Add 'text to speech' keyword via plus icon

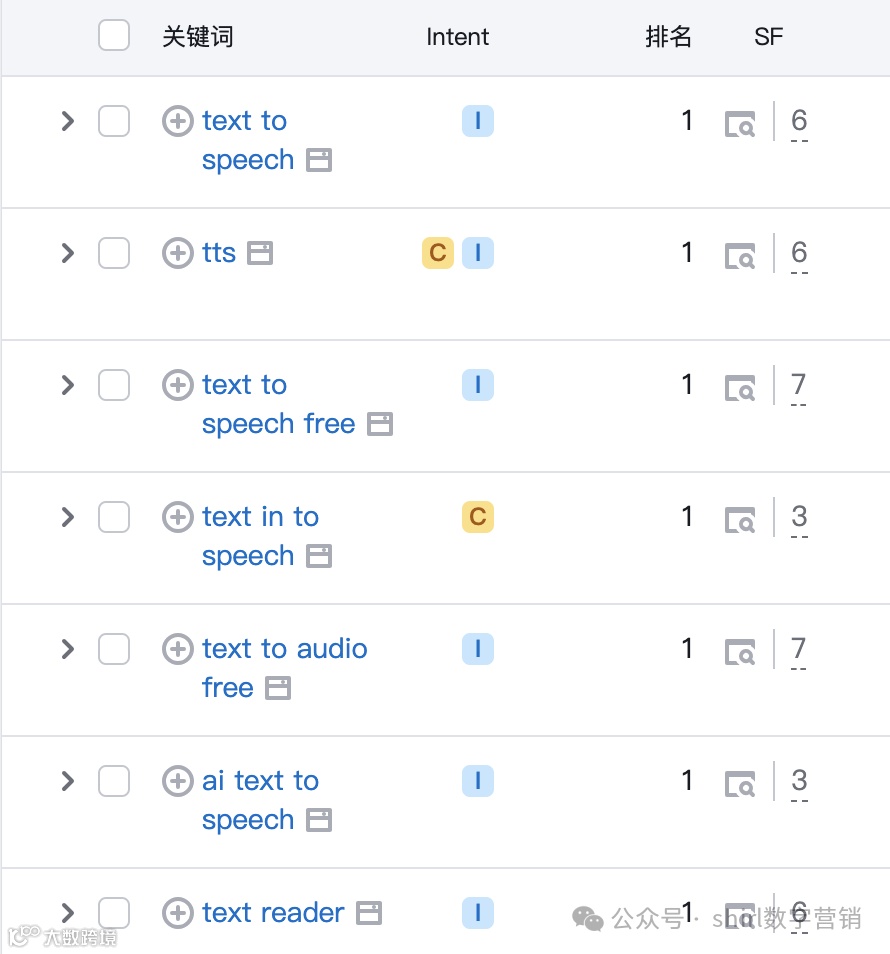tap(178, 121)
